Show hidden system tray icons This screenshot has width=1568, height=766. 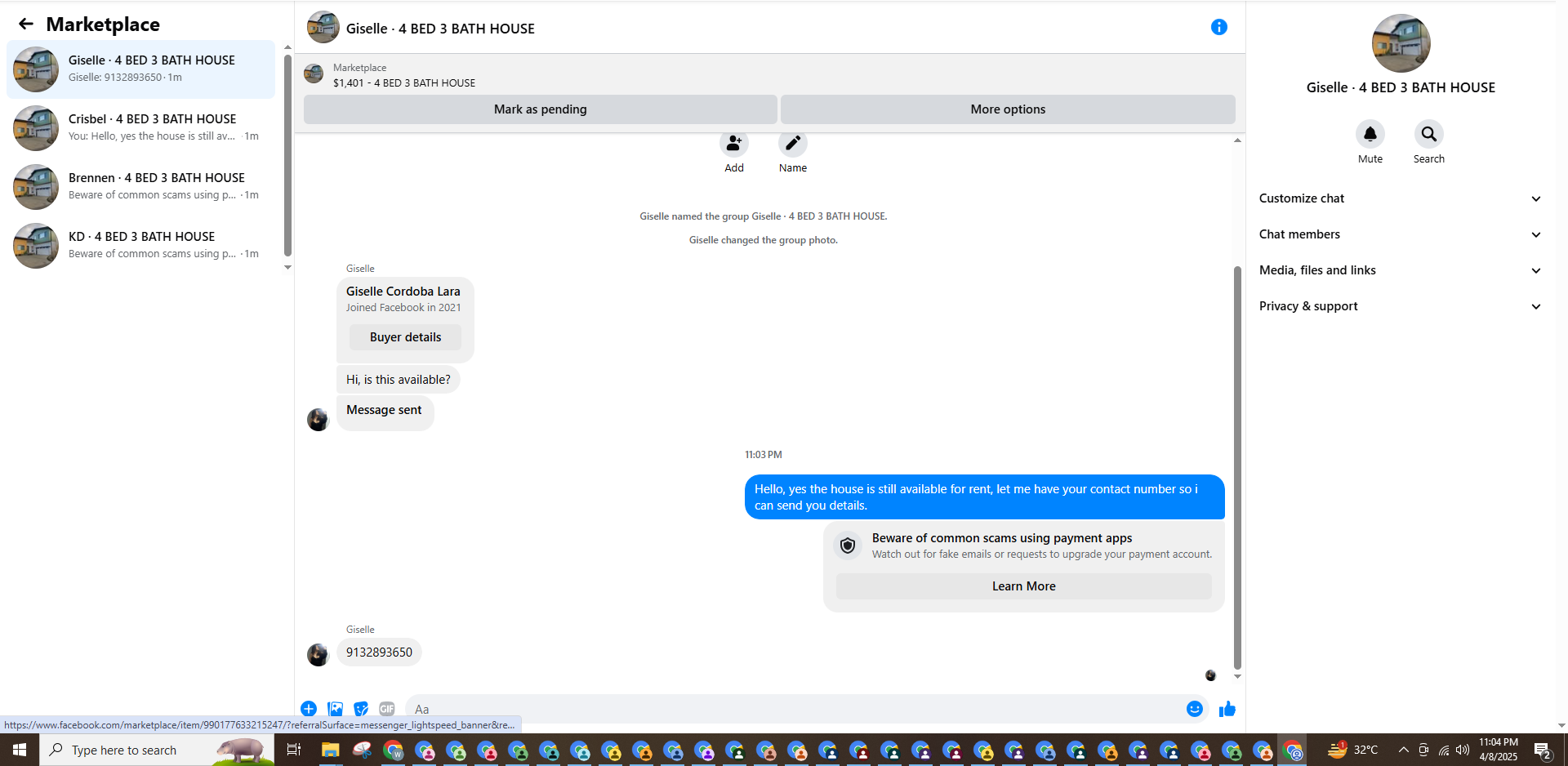[x=1403, y=750]
